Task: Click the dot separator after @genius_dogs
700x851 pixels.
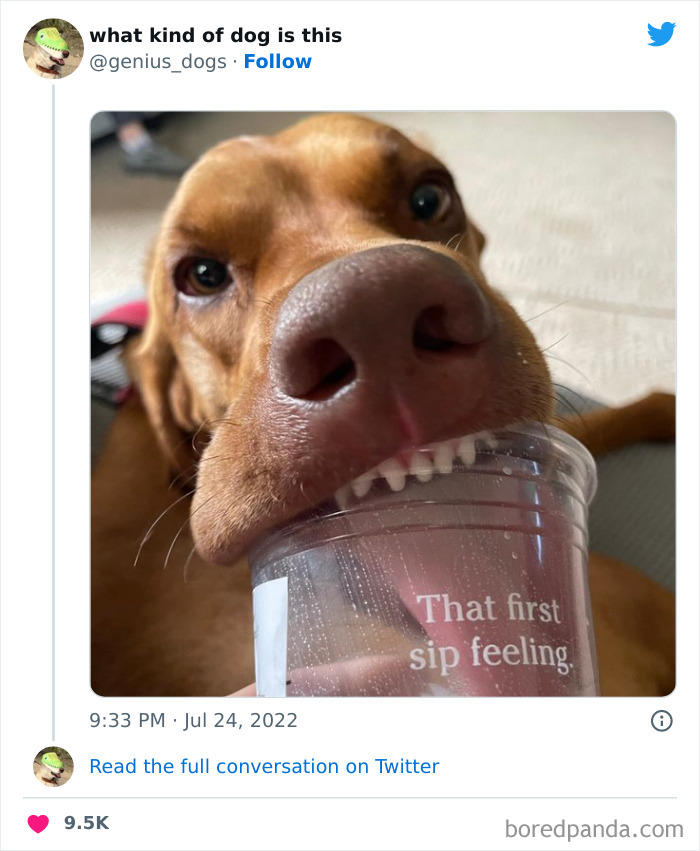Action: [232, 62]
